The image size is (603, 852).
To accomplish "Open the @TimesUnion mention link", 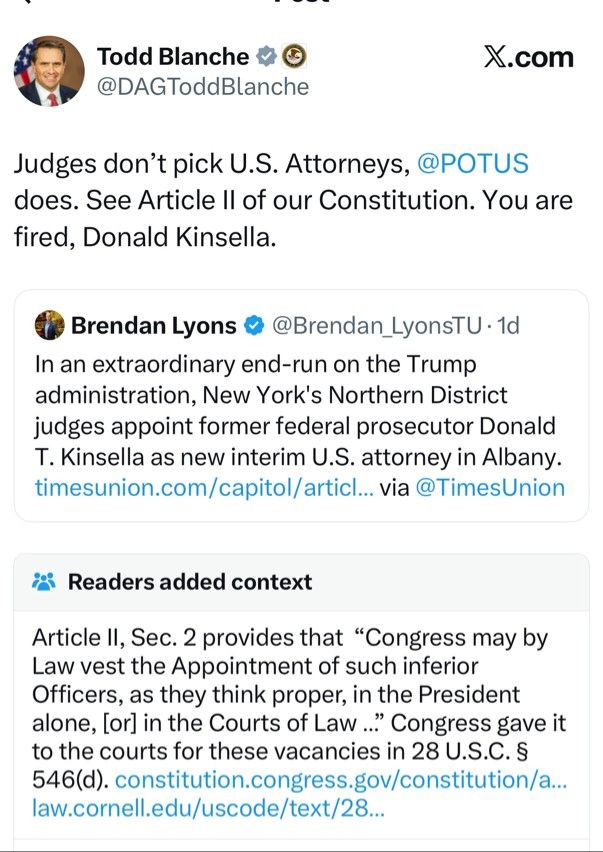I will pos(490,487).
